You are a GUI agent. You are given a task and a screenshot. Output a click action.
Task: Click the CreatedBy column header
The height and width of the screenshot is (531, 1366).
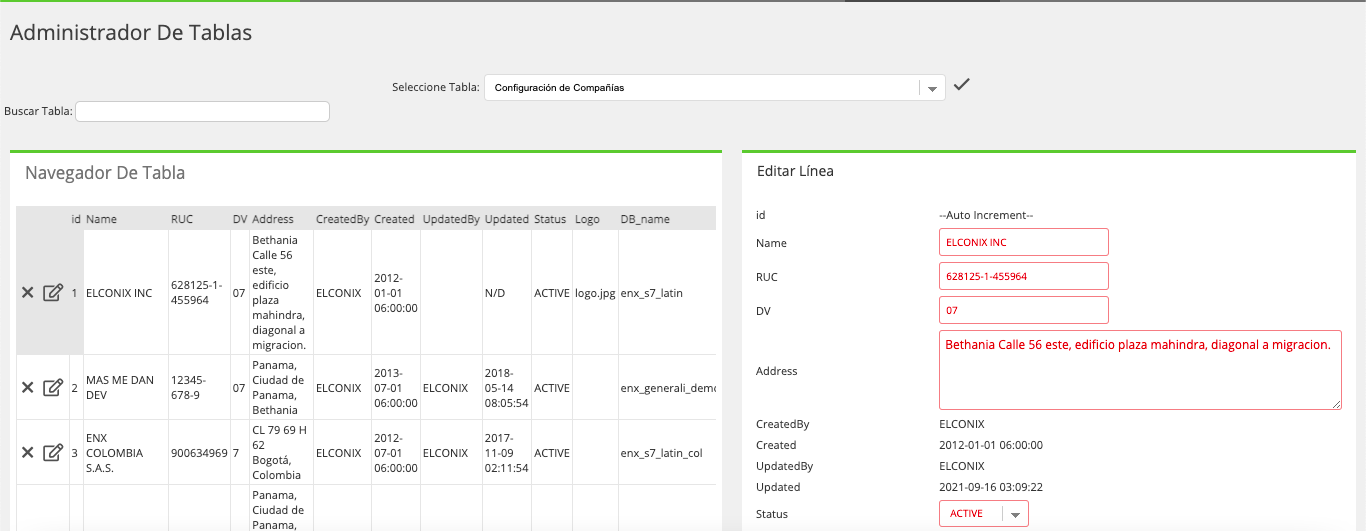[x=342, y=219]
